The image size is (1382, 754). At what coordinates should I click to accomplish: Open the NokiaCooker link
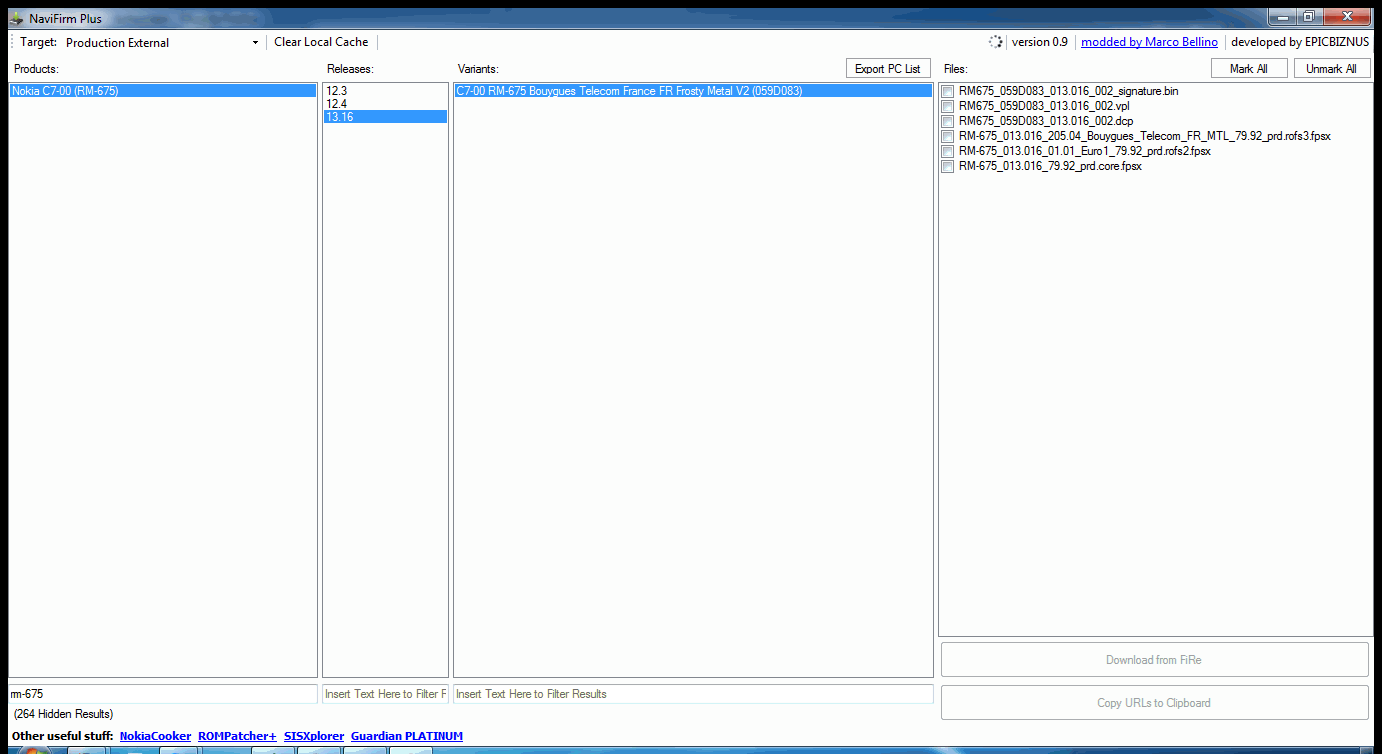[155, 736]
